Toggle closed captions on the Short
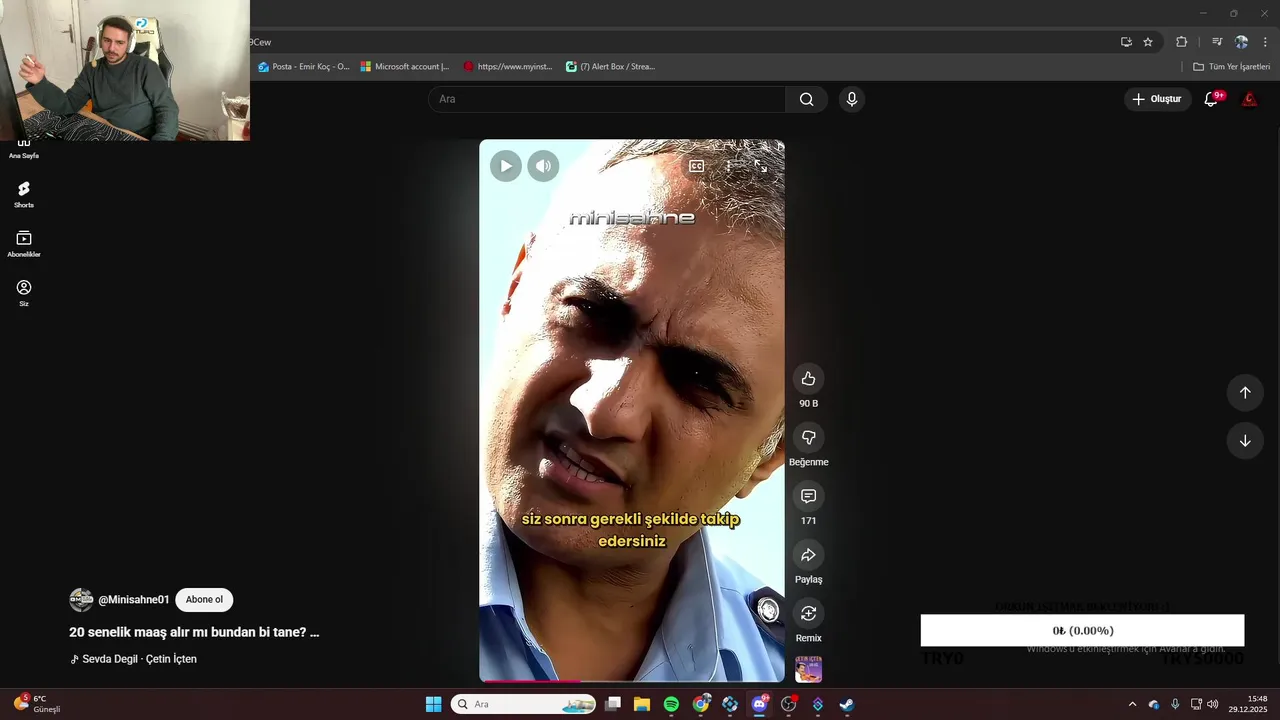This screenshot has height=720, width=1280. (x=697, y=166)
